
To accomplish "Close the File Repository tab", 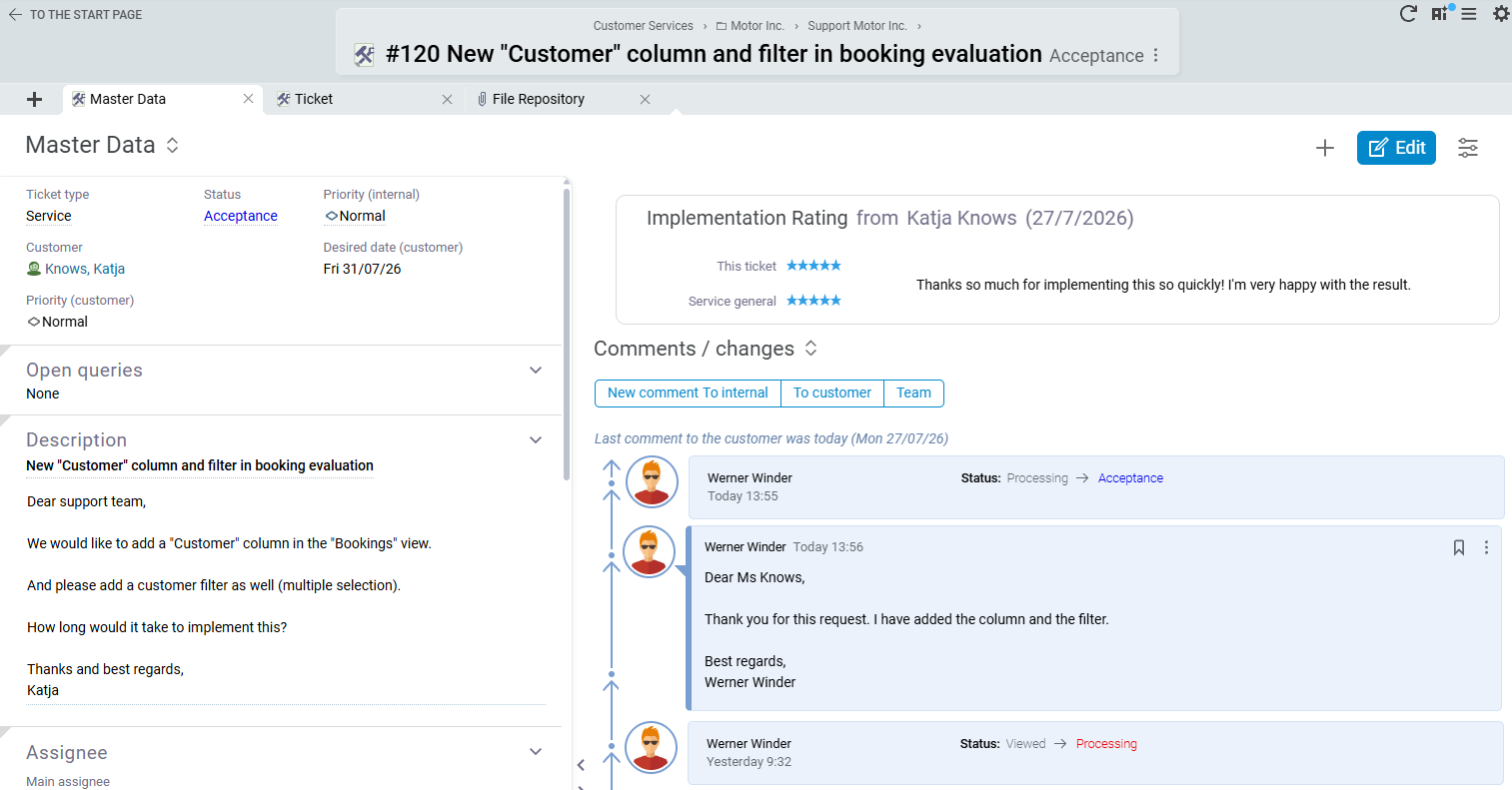I will (x=645, y=99).
